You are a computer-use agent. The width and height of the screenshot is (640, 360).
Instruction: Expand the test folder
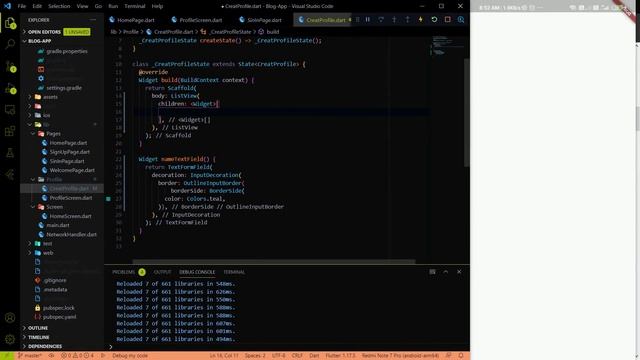(x=47, y=244)
